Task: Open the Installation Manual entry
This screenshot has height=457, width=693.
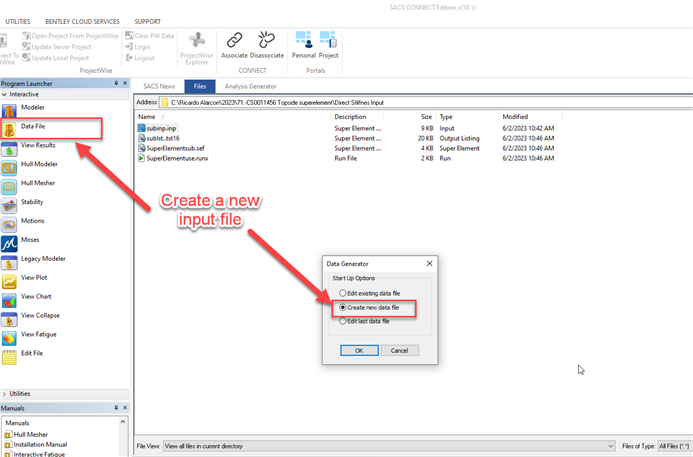Action: pyautogui.click(x=40, y=445)
